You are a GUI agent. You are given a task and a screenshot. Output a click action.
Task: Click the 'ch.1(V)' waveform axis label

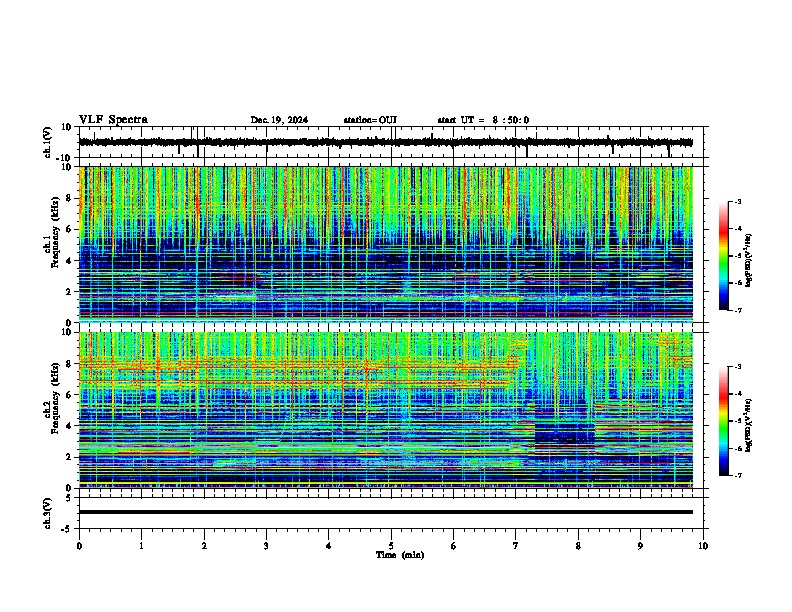coord(47,142)
